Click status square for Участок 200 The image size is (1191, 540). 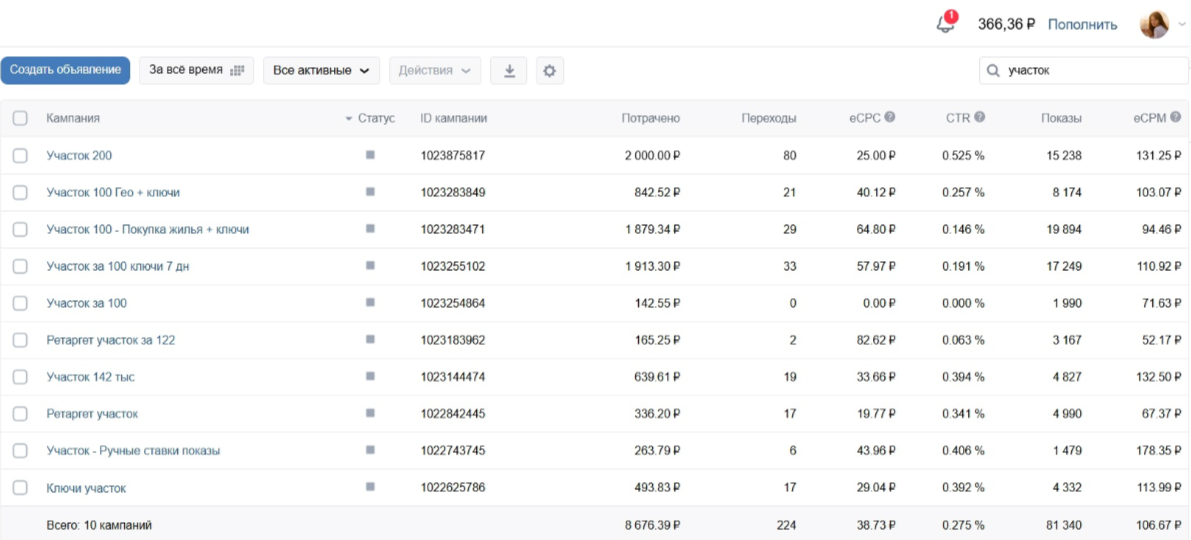[370, 155]
